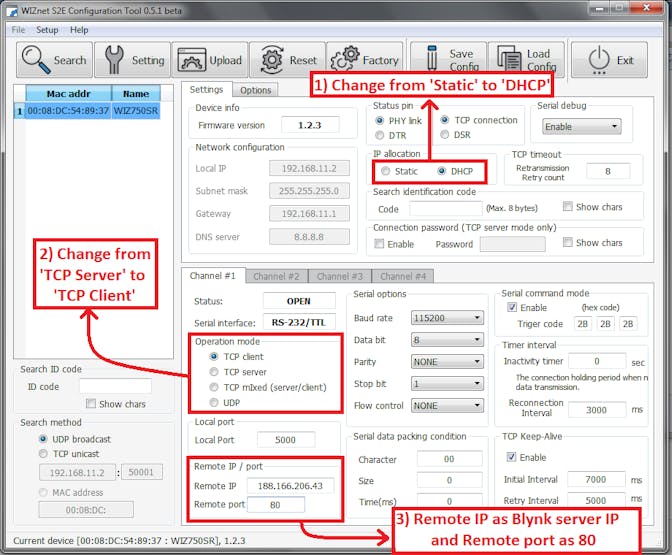Click the Mac addr column header

(x=69, y=93)
